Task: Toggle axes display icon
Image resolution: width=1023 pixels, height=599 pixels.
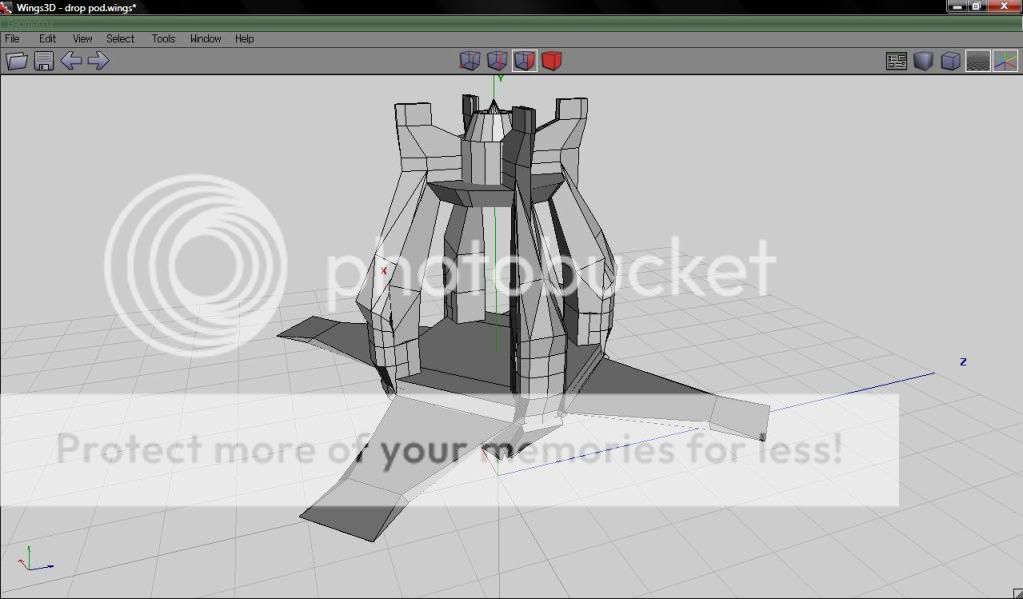Action: tap(1004, 61)
